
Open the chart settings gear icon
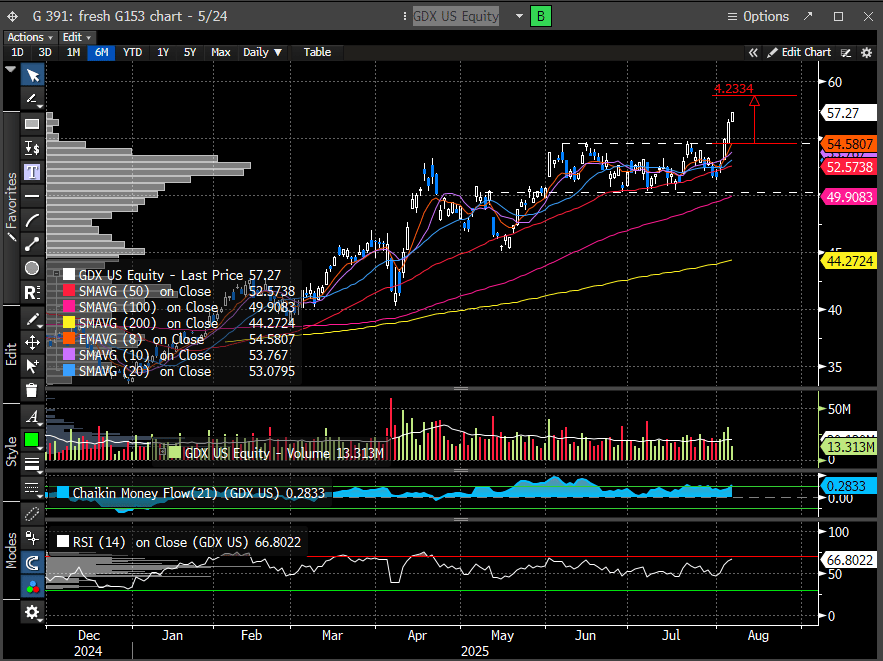(867, 52)
